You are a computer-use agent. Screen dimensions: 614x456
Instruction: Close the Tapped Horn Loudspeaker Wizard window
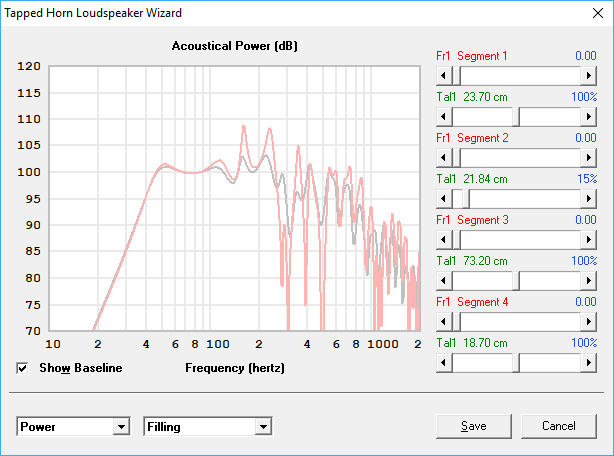tap(598, 13)
